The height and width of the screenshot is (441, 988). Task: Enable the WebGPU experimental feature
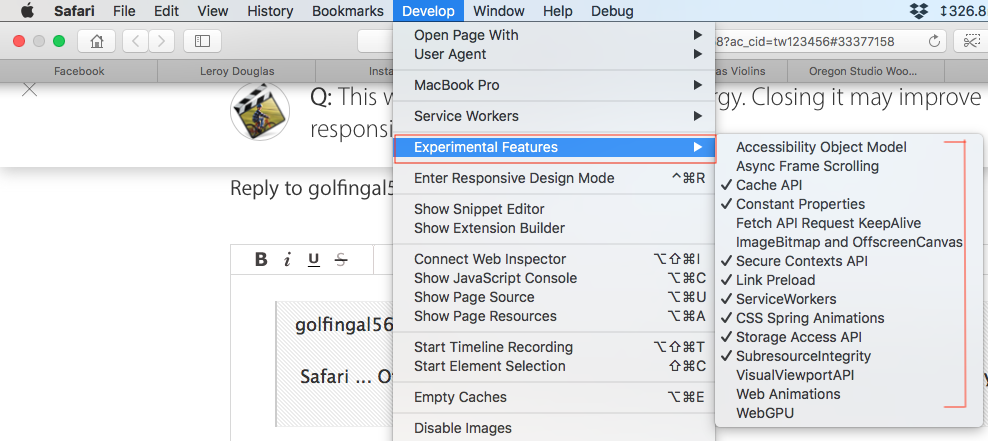pos(765,413)
